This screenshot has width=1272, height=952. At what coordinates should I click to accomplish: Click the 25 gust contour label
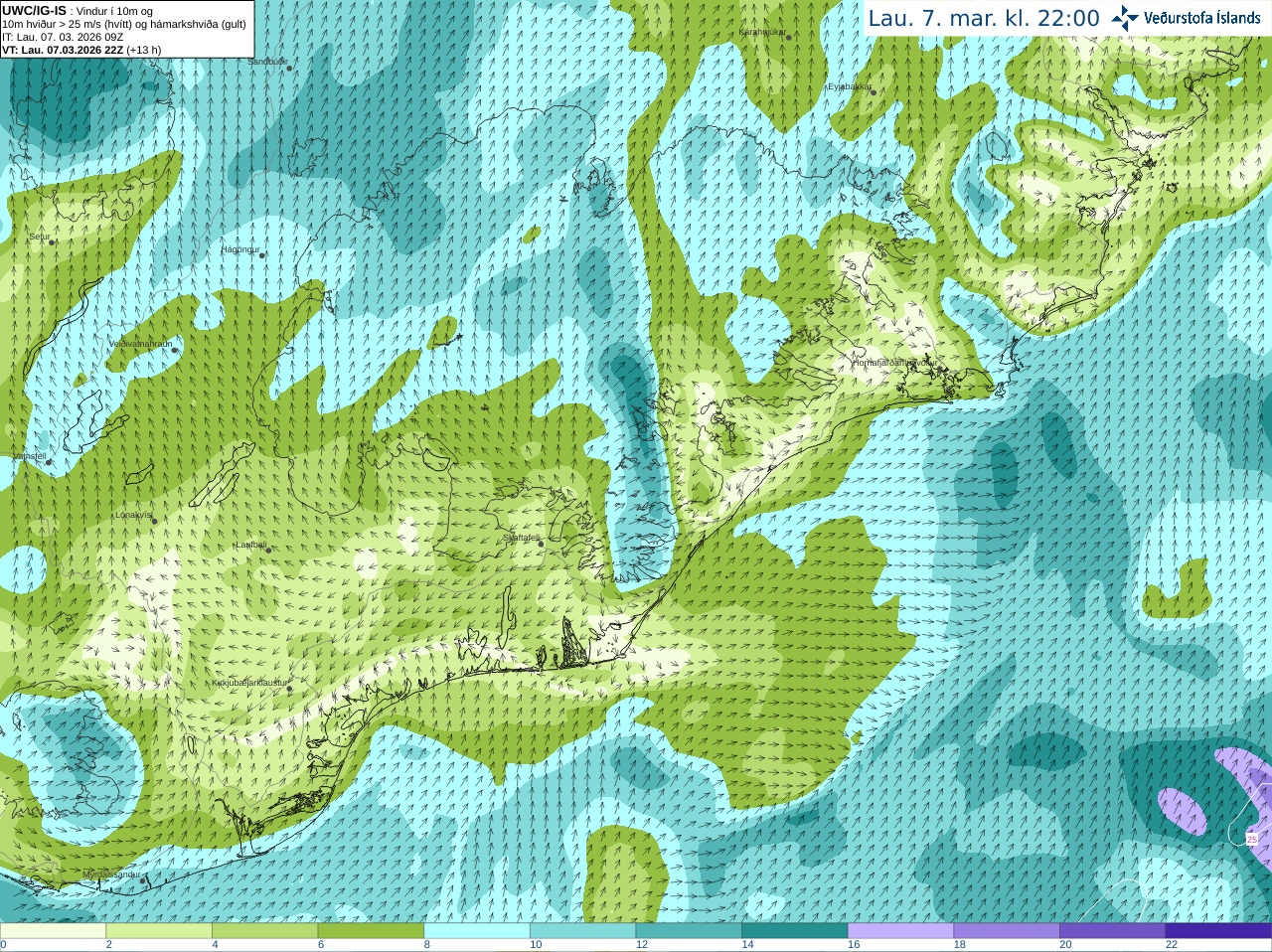tap(1252, 840)
